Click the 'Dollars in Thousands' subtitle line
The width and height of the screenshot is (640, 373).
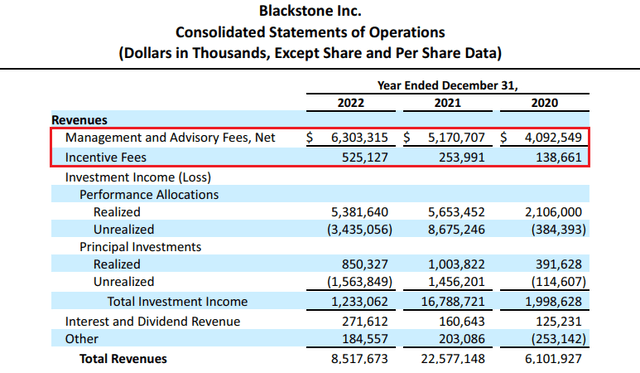[x=310, y=53]
